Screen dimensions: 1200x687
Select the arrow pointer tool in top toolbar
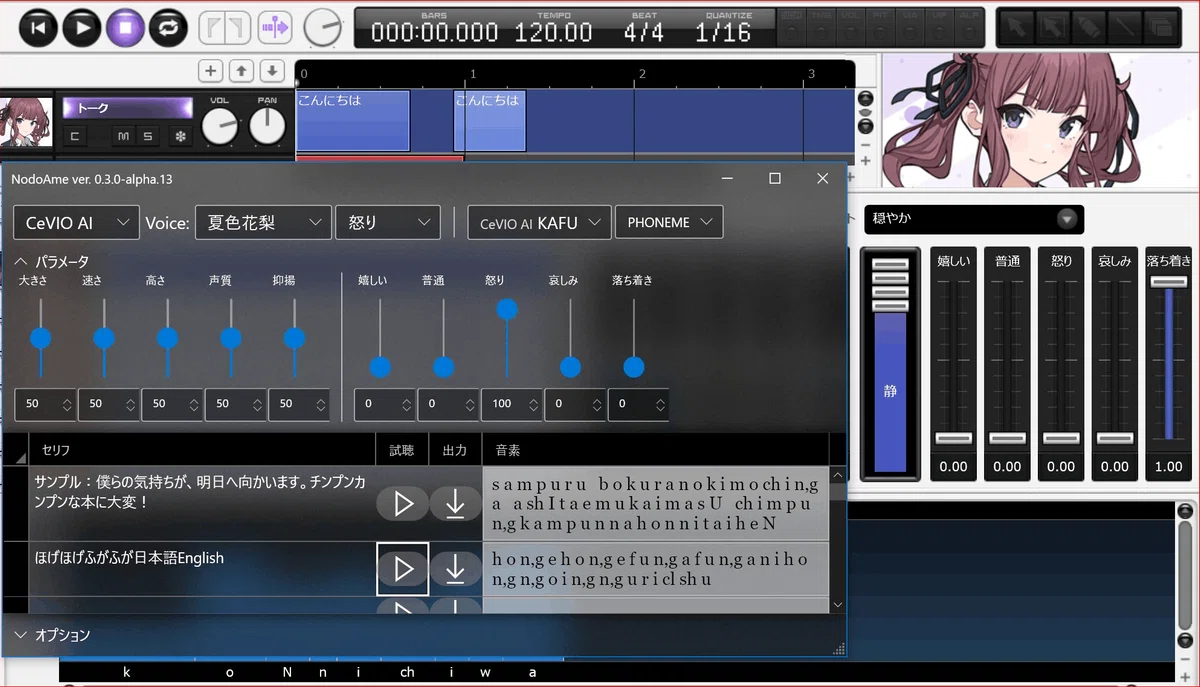1018,27
